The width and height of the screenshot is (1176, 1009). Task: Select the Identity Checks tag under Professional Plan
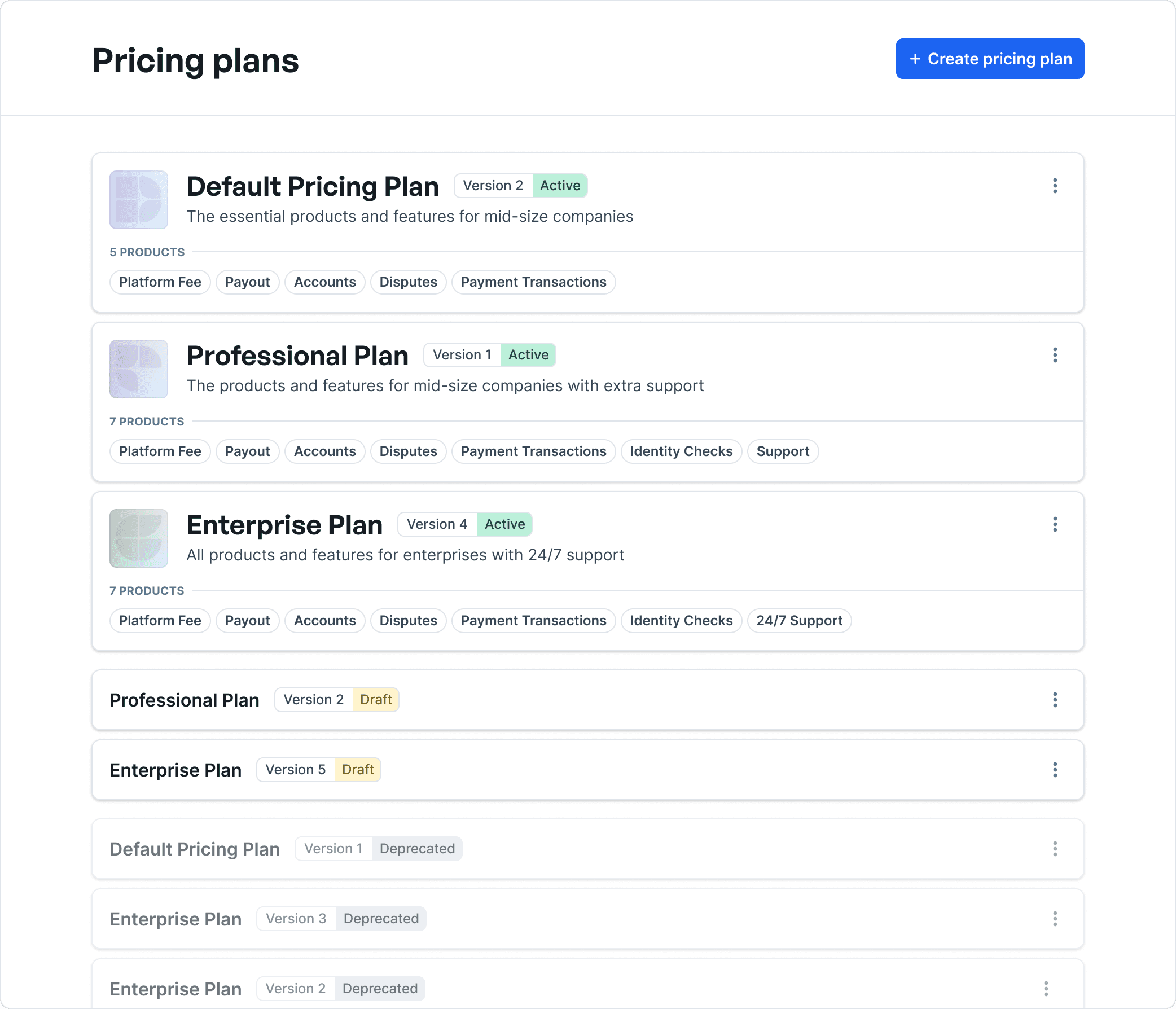click(x=681, y=451)
